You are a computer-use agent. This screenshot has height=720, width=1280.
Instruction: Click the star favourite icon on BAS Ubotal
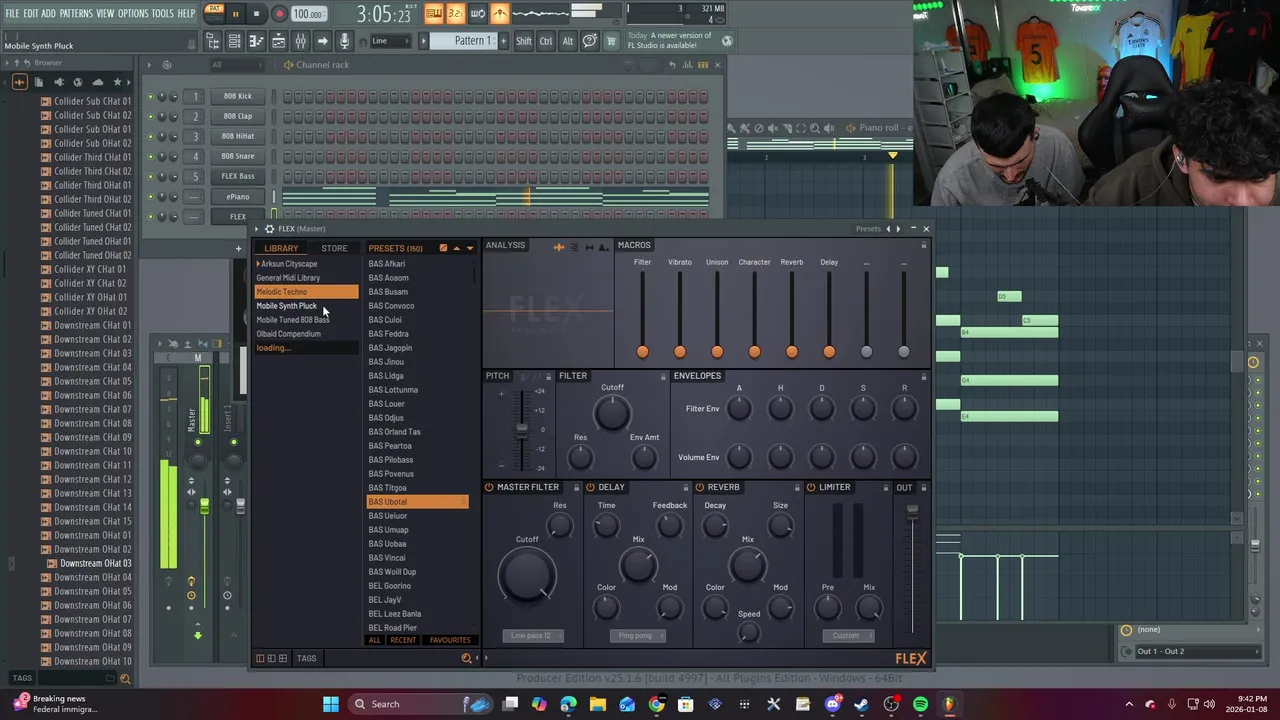pos(462,502)
